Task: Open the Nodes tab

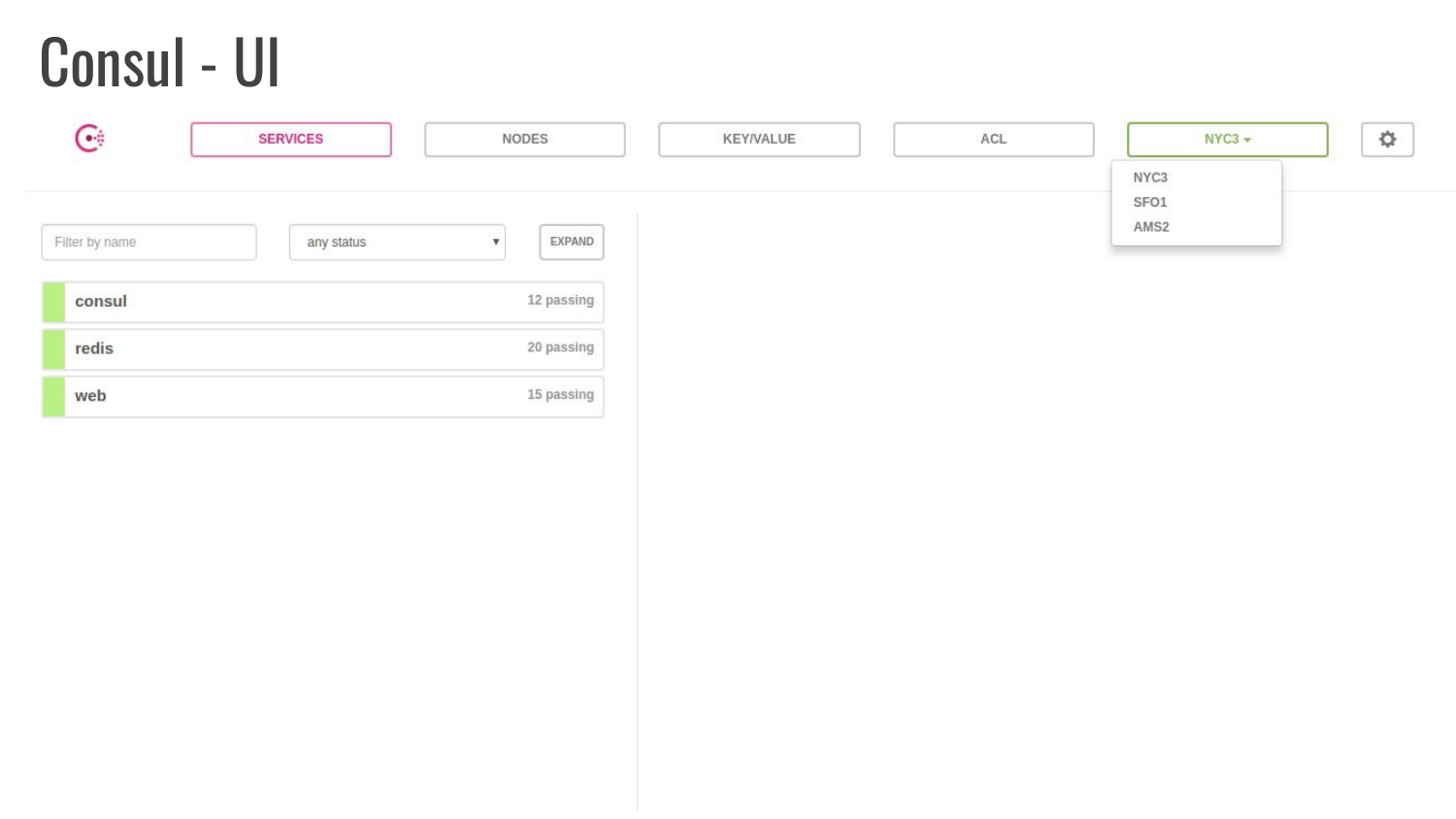Action: (525, 139)
